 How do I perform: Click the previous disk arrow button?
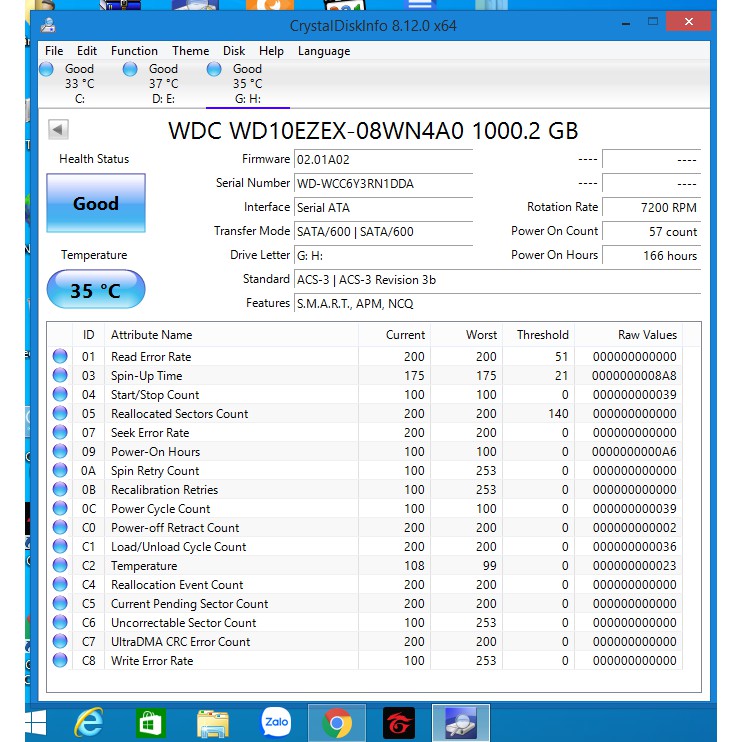click(58, 129)
